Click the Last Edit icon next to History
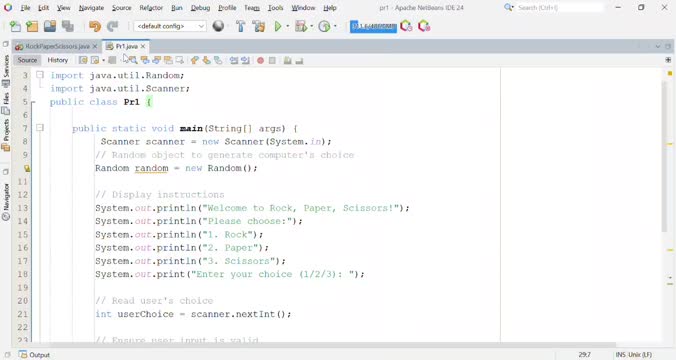 pyautogui.click(x=83, y=60)
